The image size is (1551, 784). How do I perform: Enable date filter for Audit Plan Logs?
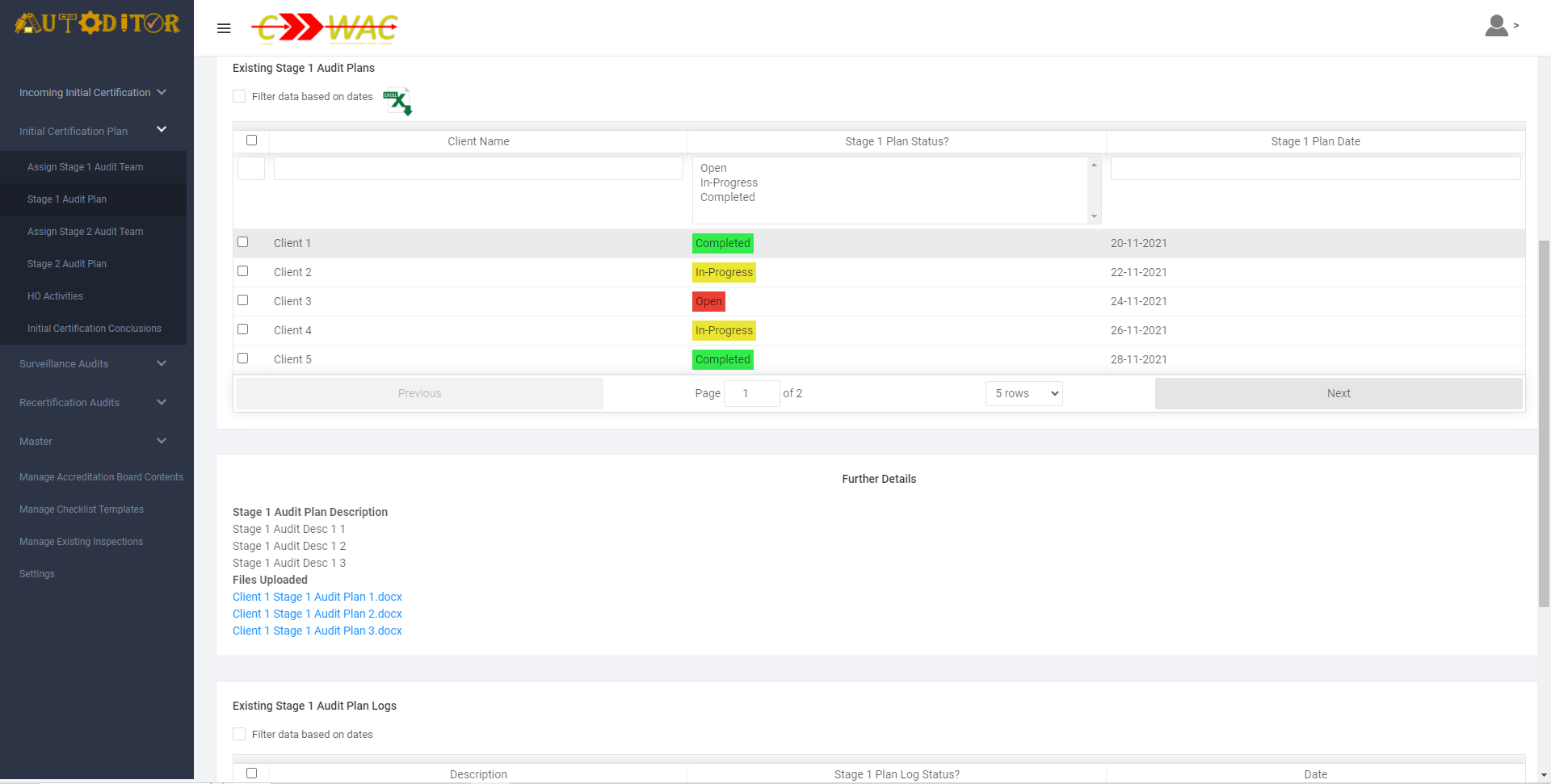point(239,734)
